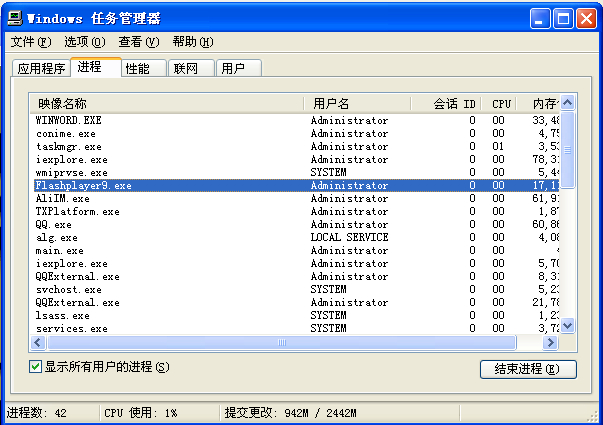Close the Task Manager window

coord(586,18)
